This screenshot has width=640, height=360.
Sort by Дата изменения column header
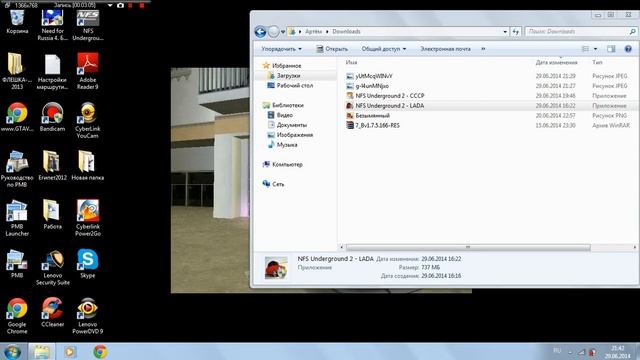(556, 62)
